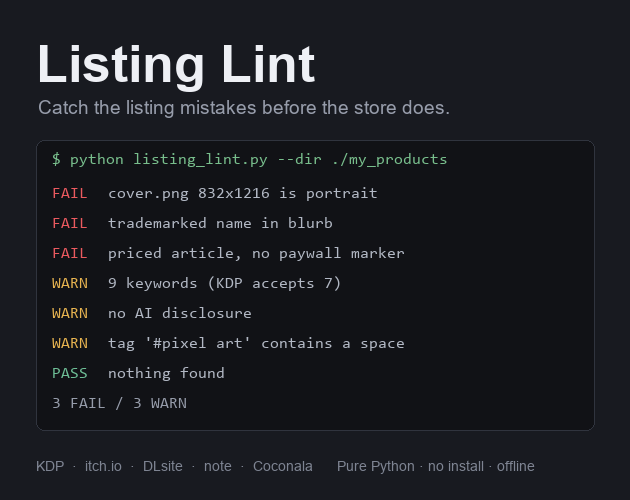Click the KDP platform label
The width and height of the screenshot is (630, 500).
50,466
